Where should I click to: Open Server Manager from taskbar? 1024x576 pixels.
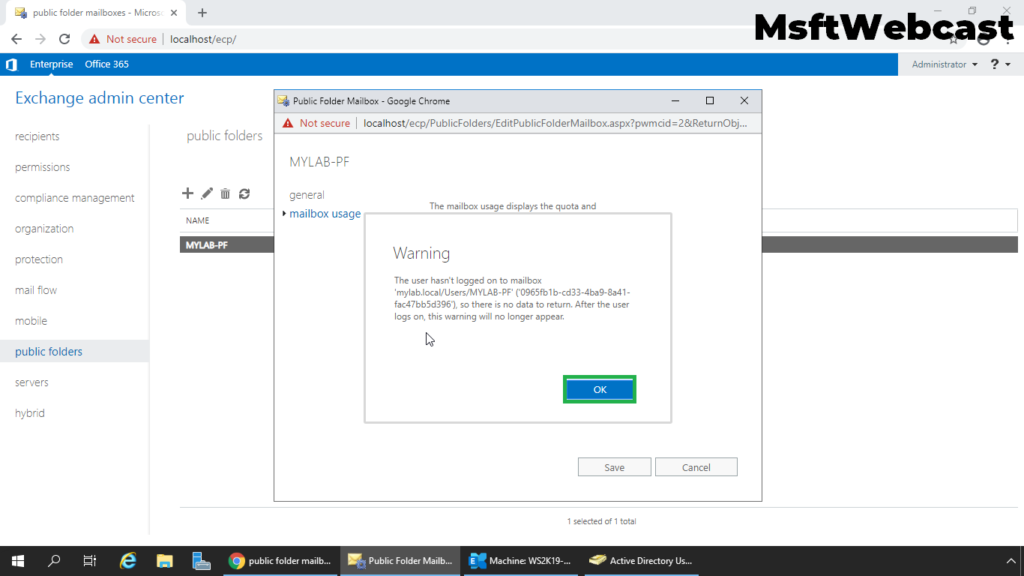point(201,560)
